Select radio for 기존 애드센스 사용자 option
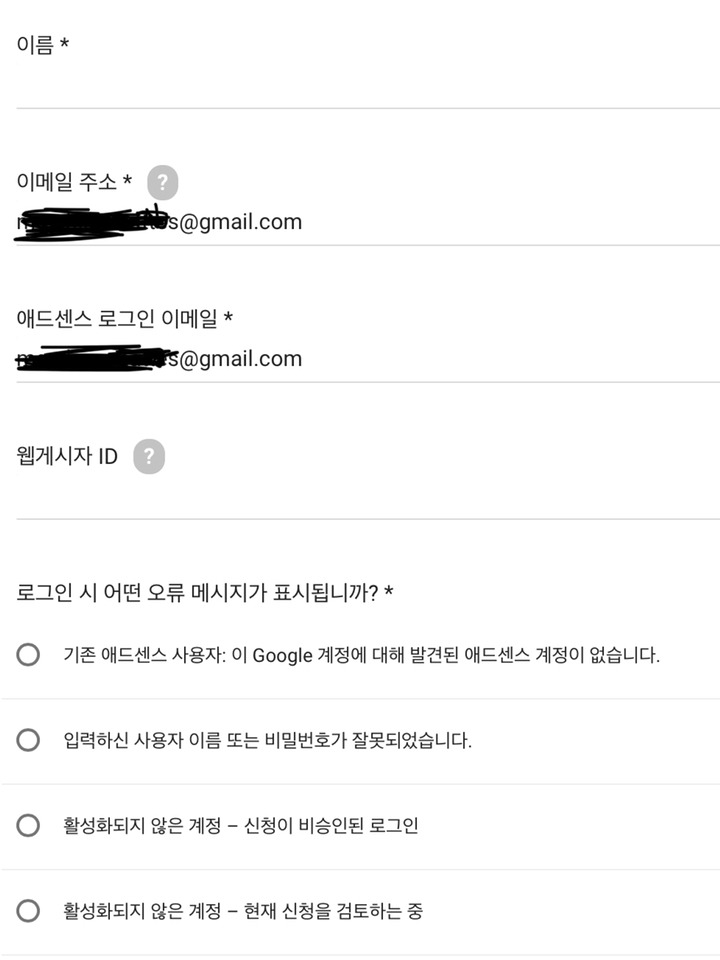The width and height of the screenshot is (720, 960). coord(28,654)
